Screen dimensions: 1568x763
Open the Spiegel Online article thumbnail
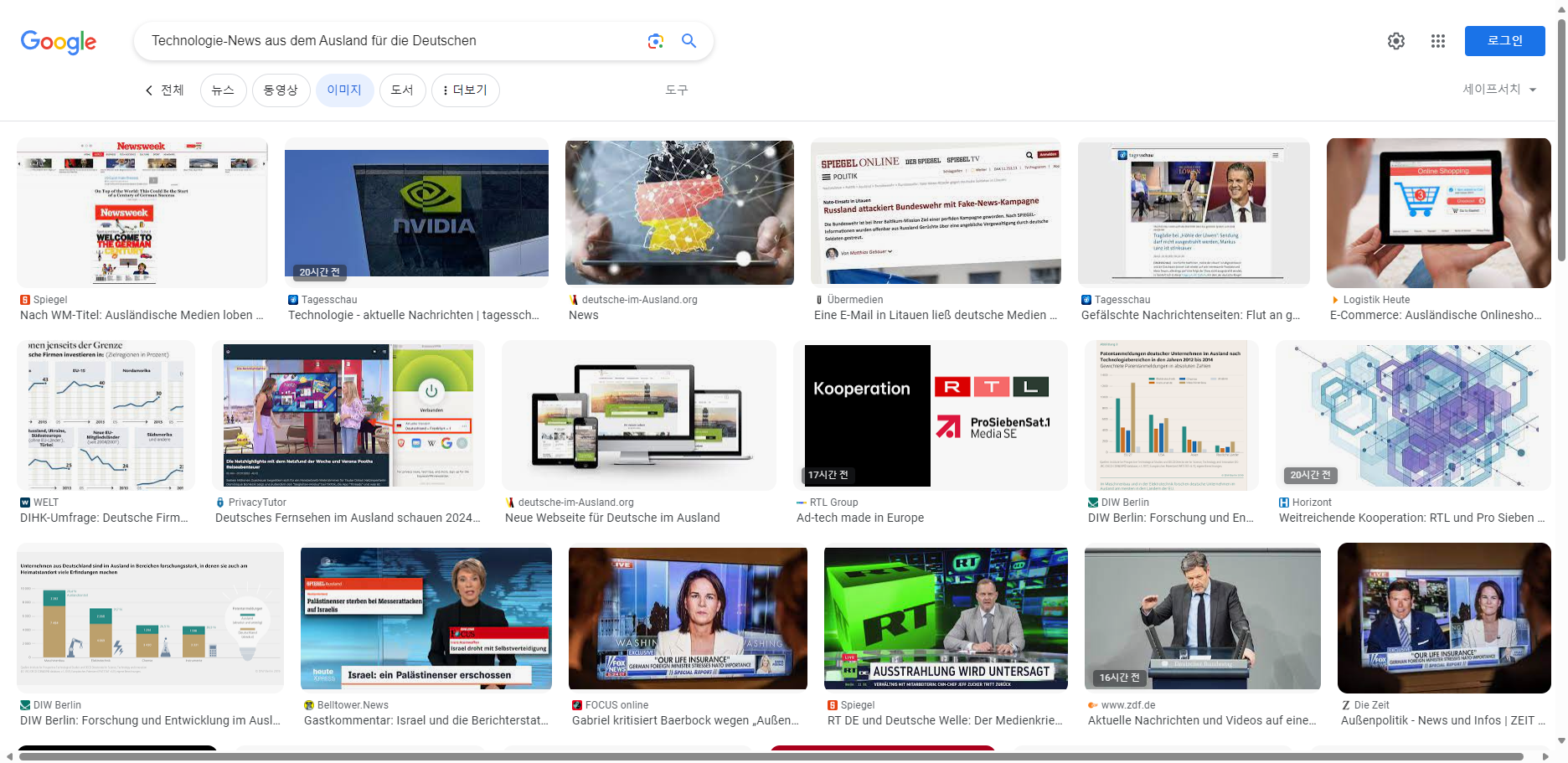936,213
